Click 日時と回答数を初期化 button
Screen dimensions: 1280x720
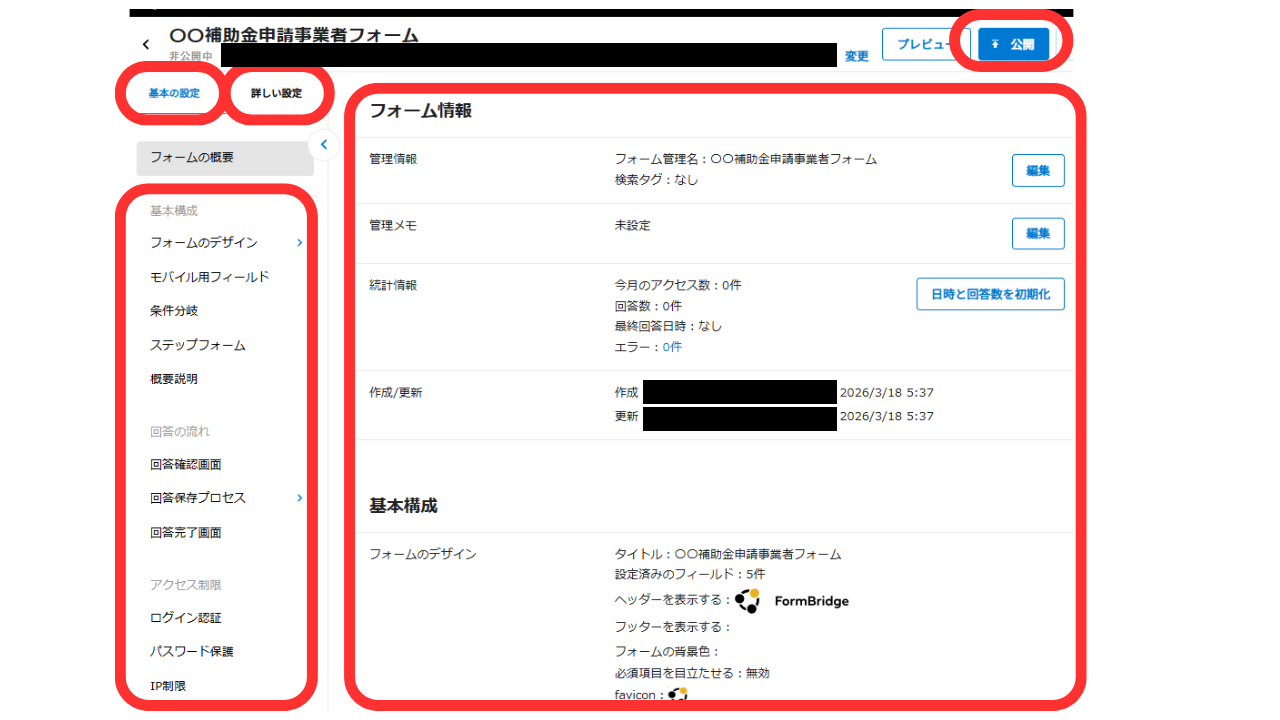point(990,294)
